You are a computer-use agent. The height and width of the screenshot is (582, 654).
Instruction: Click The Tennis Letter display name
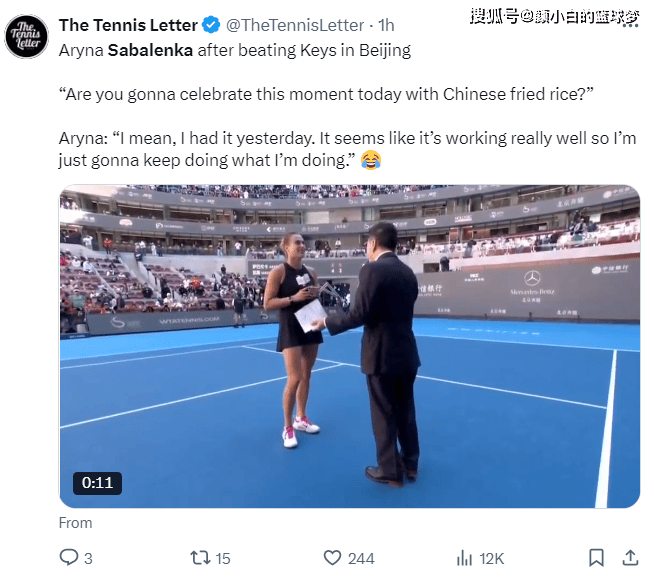pyautogui.click(x=128, y=25)
